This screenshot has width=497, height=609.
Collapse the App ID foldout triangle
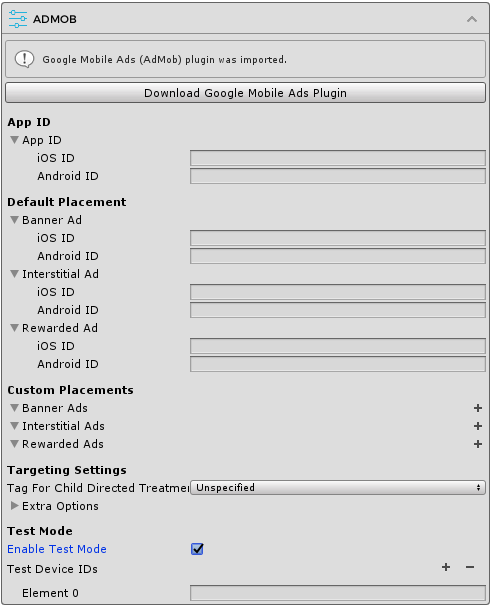pyautogui.click(x=14, y=140)
